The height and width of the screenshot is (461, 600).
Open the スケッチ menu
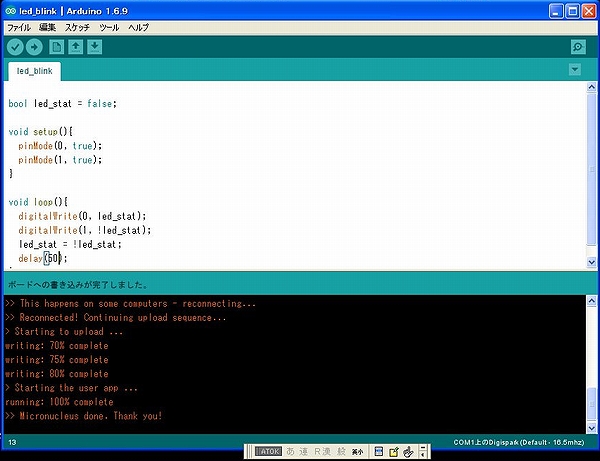(x=77, y=28)
